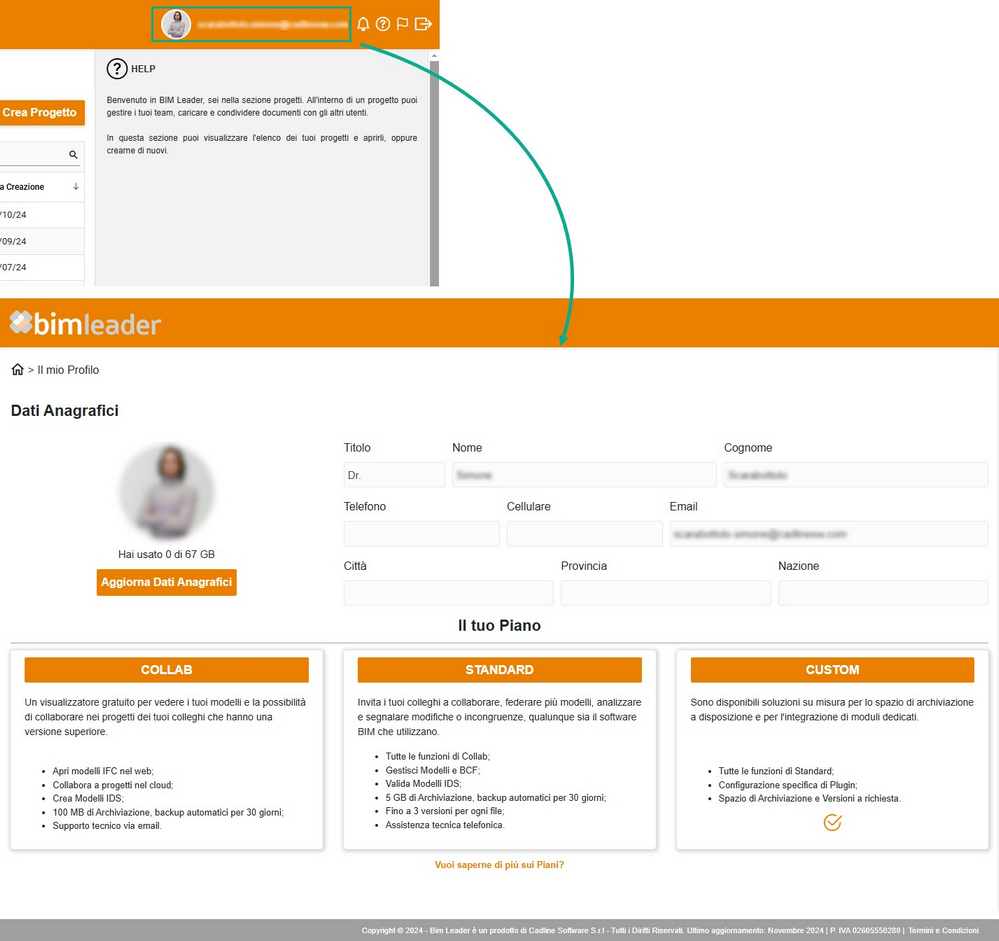Click the project row dated /09/24
The image size is (999, 941).
click(42, 241)
